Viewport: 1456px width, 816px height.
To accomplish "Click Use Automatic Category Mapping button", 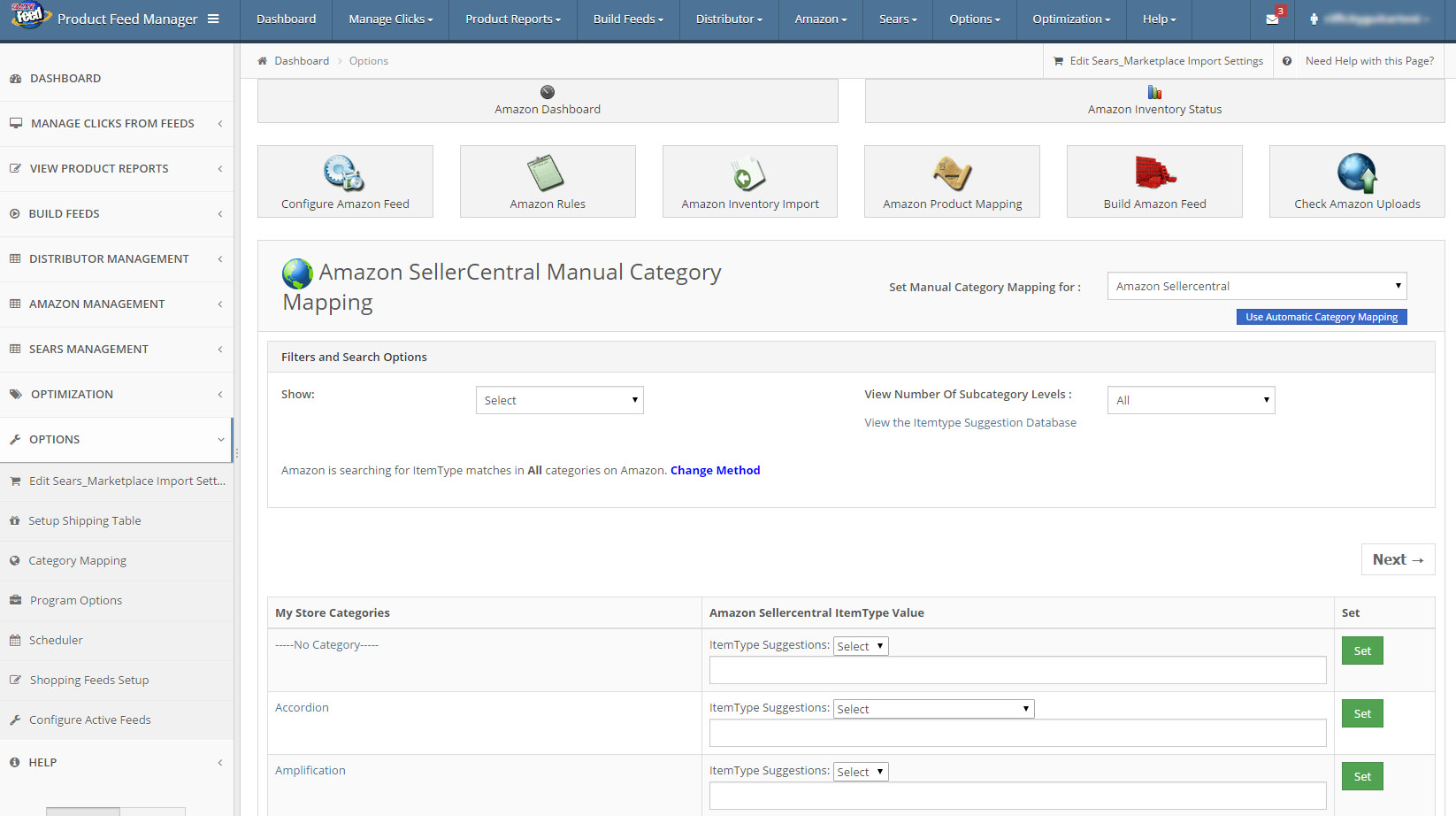I will pyautogui.click(x=1322, y=317).
